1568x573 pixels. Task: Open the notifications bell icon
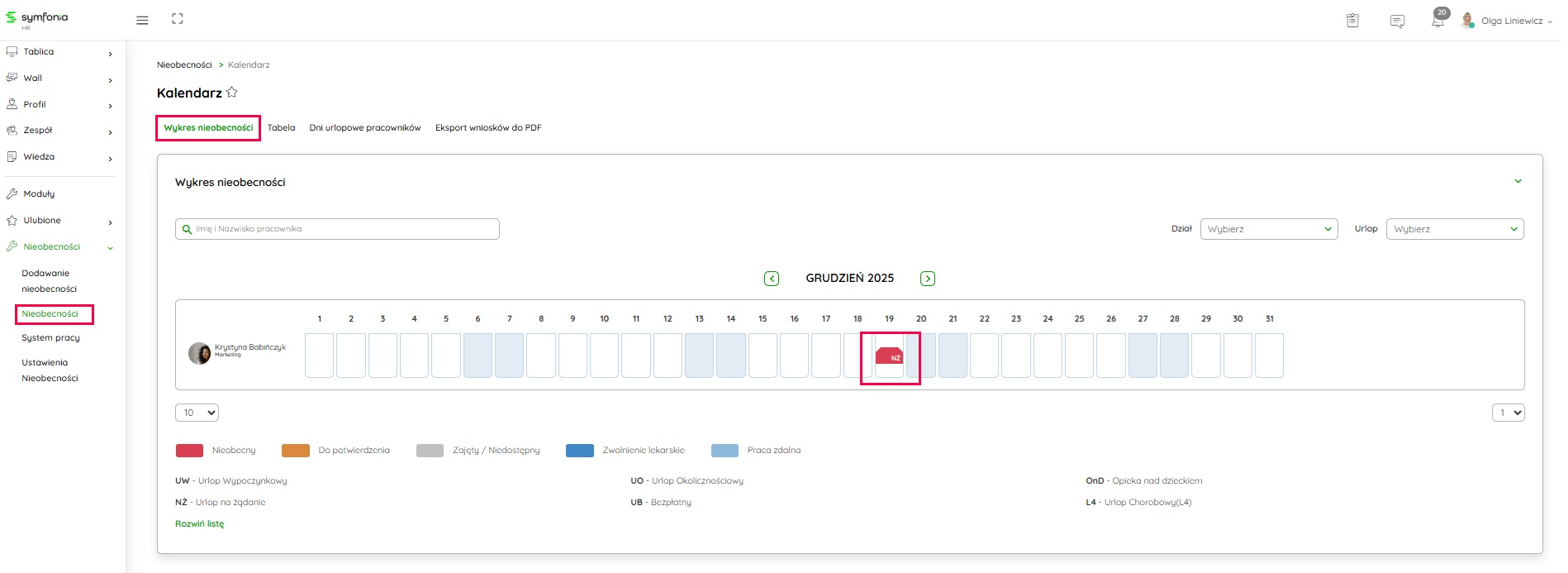tap(1437, 21)
